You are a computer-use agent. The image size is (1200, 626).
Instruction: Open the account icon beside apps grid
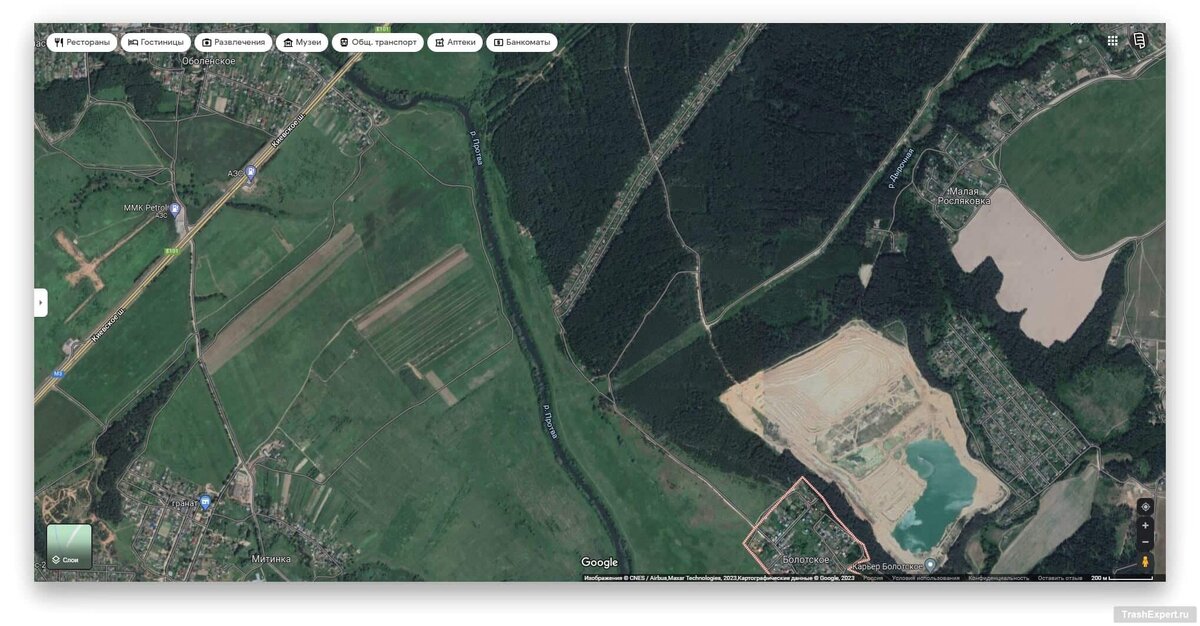(x=1138, y=41)
